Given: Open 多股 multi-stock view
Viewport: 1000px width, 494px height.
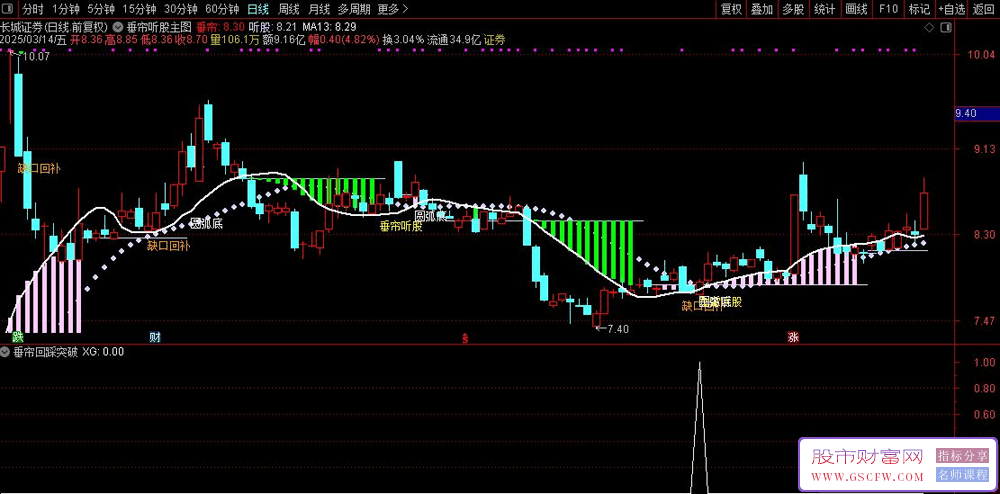Looking at the screenshot, I should pyautogui.click(x=793, y=9).
